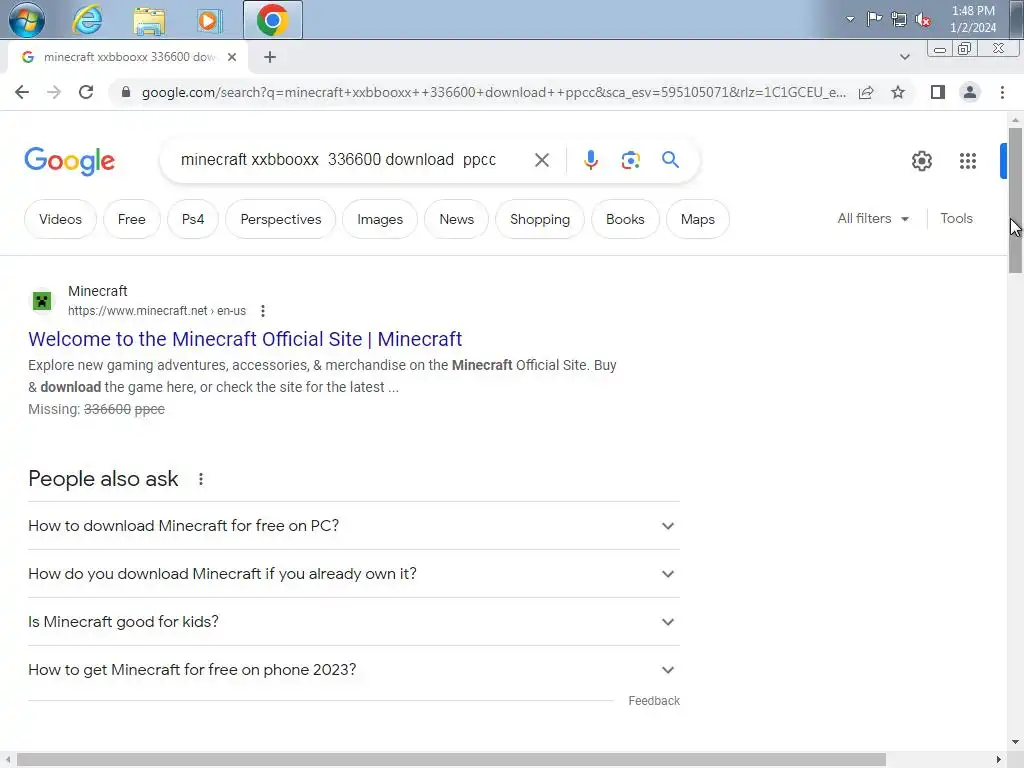
Task: Open Chrome side panel
Action: click(938, 93)
